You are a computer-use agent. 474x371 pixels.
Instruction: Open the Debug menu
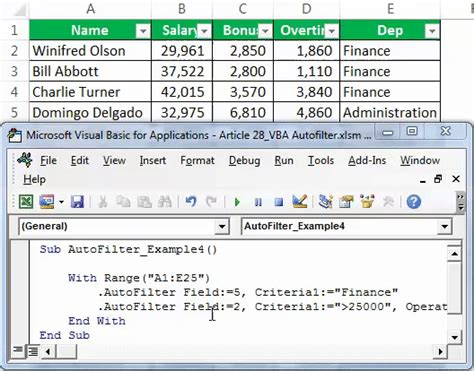pyautogui.click(x=244, y=161)
